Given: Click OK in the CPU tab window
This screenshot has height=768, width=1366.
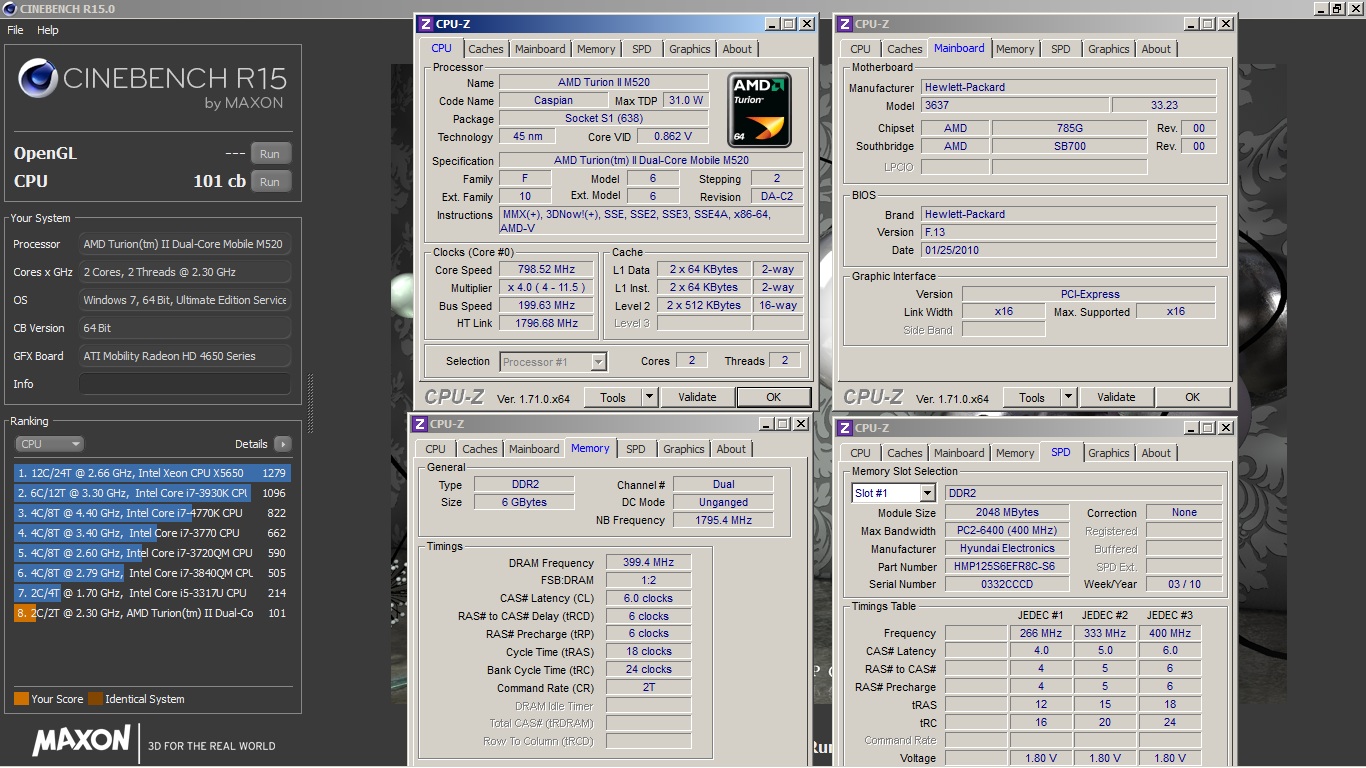Looking at the screenshot, I should click(773, 397).
